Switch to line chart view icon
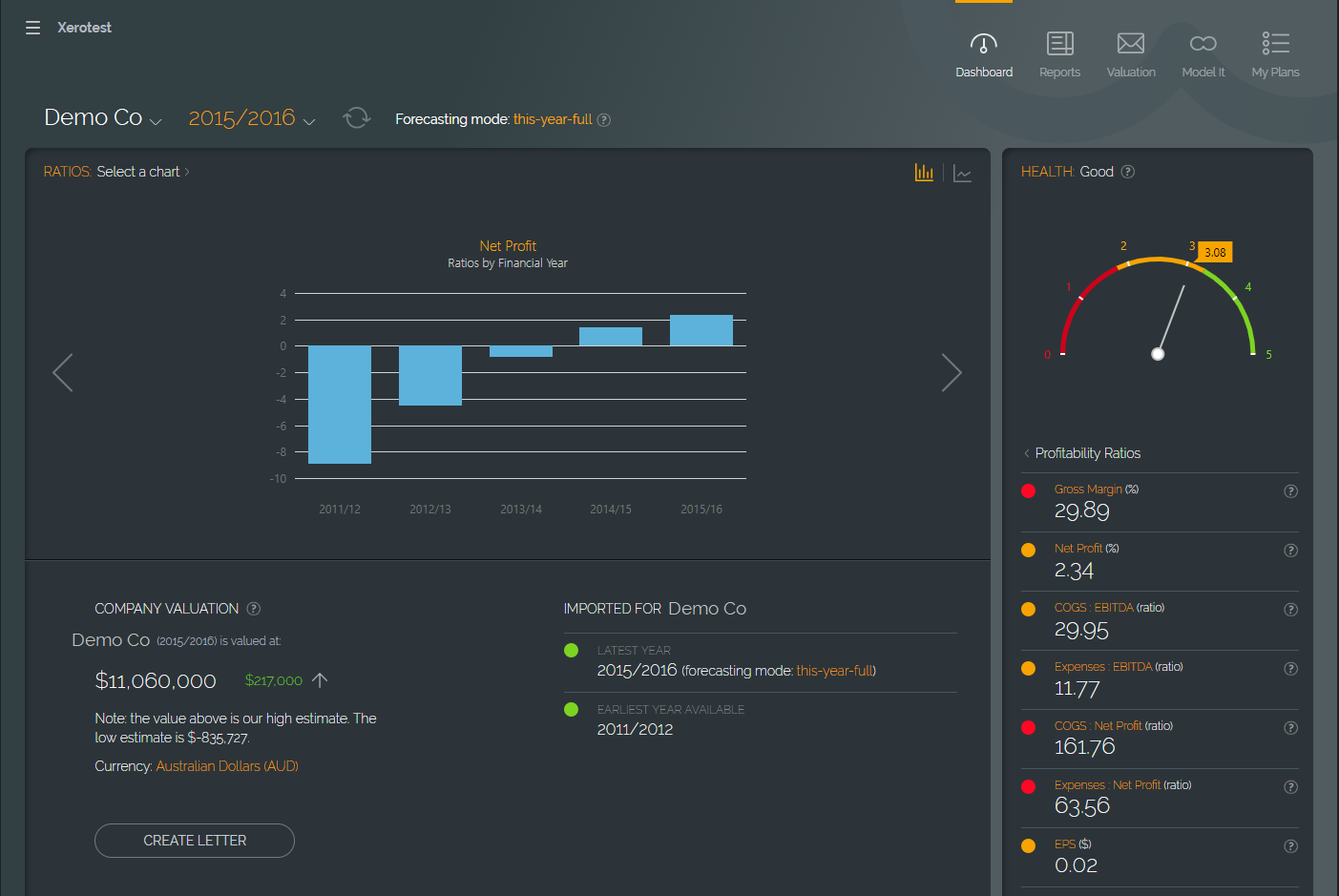The height and width of the screenshot is (896, 1339). click(x=962, y=174)
